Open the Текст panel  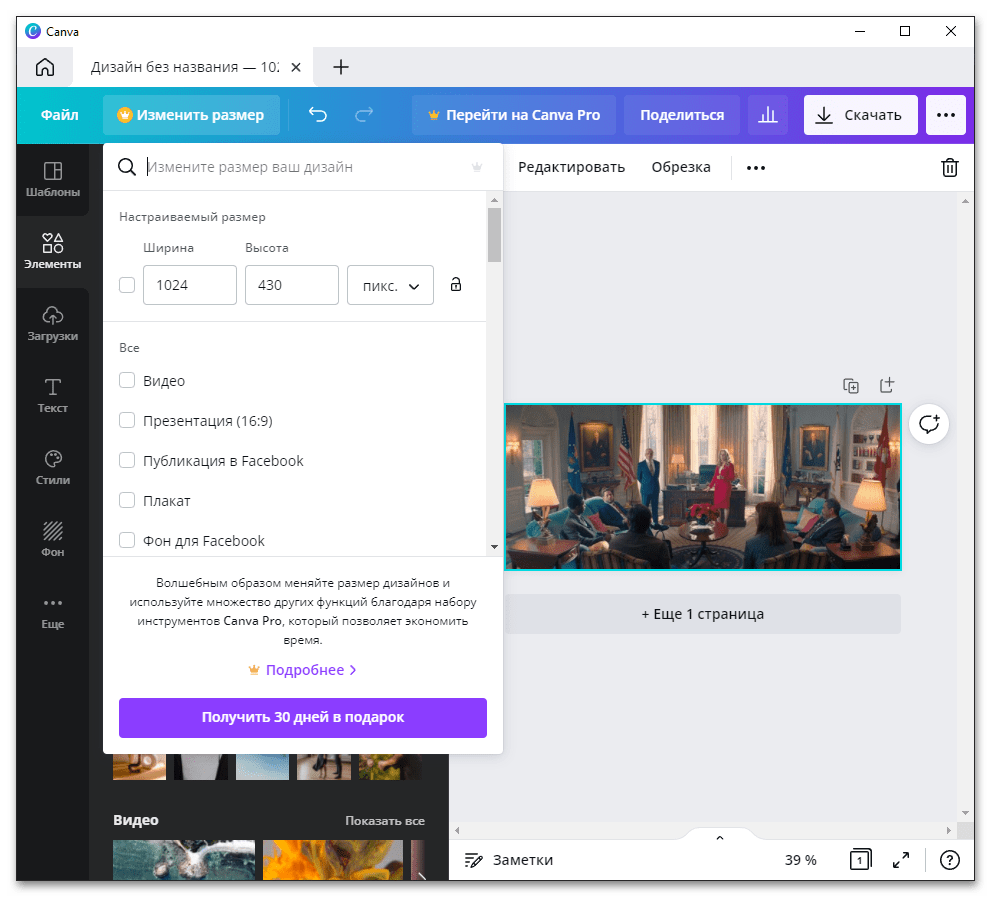(52, 396)
